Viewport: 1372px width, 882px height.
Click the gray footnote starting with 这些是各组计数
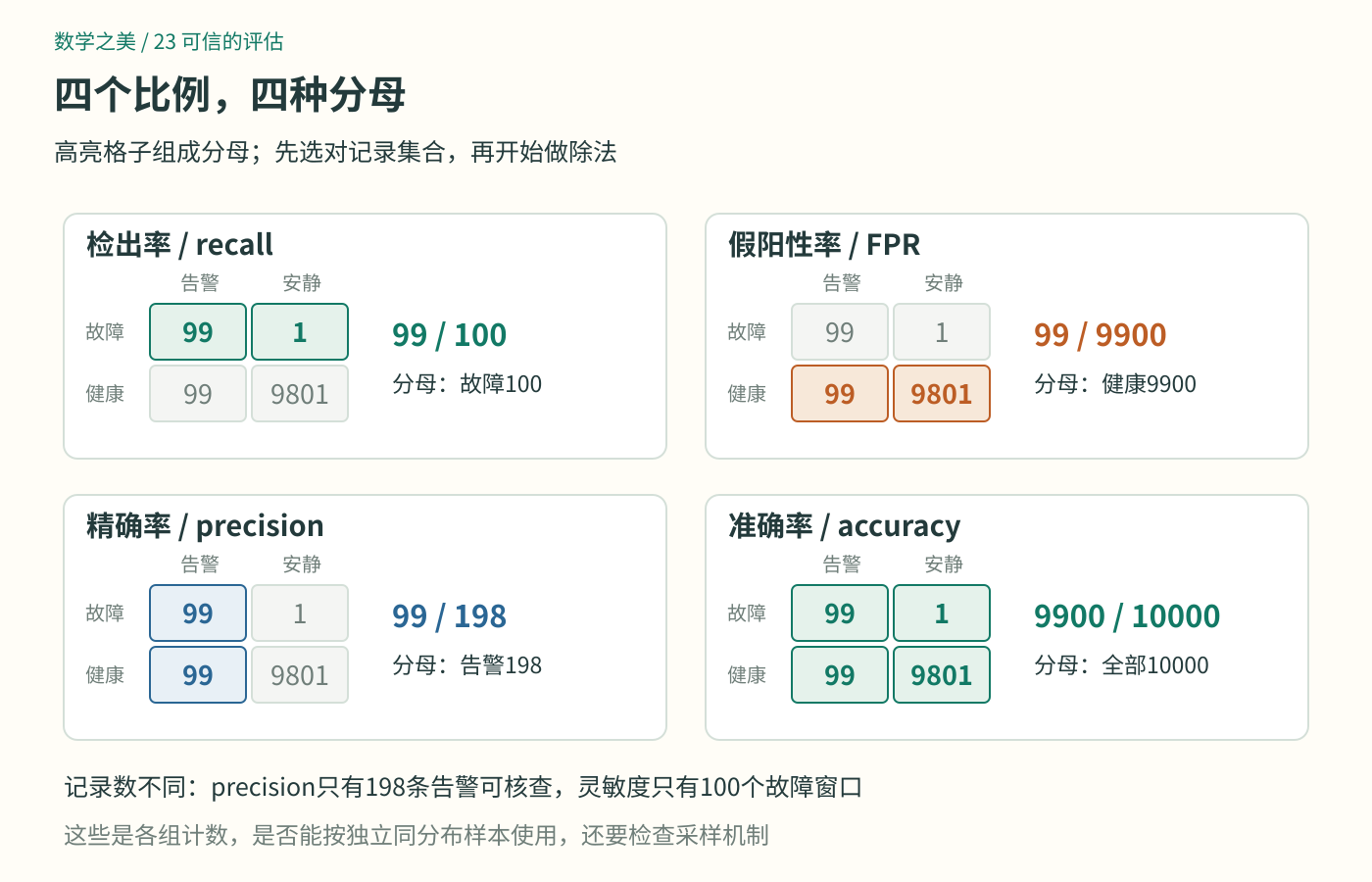coord(416,835)
